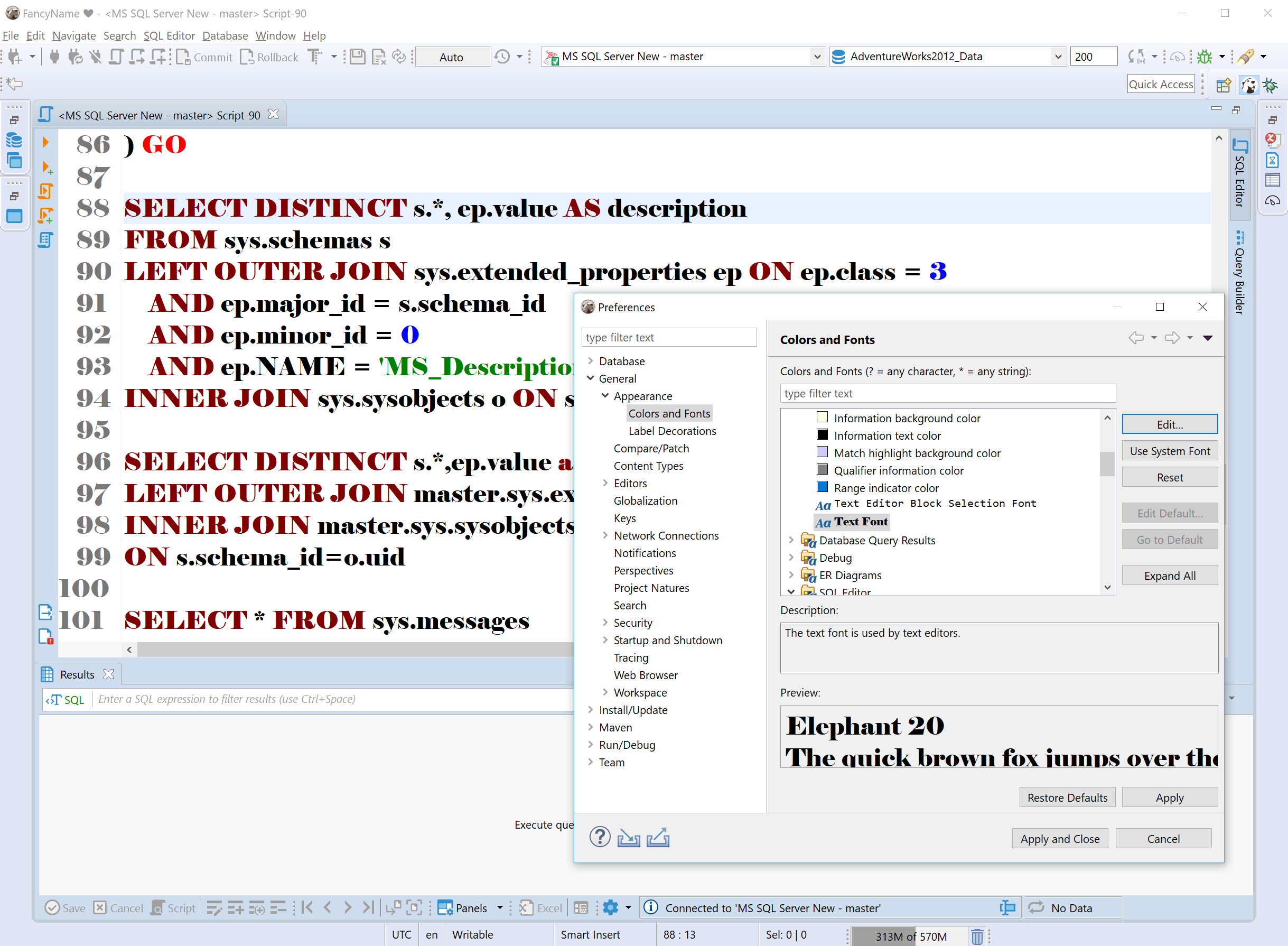Apply and Close the Preferences dialog
The image size is (1288, 946).
[x=1060, y=838]
